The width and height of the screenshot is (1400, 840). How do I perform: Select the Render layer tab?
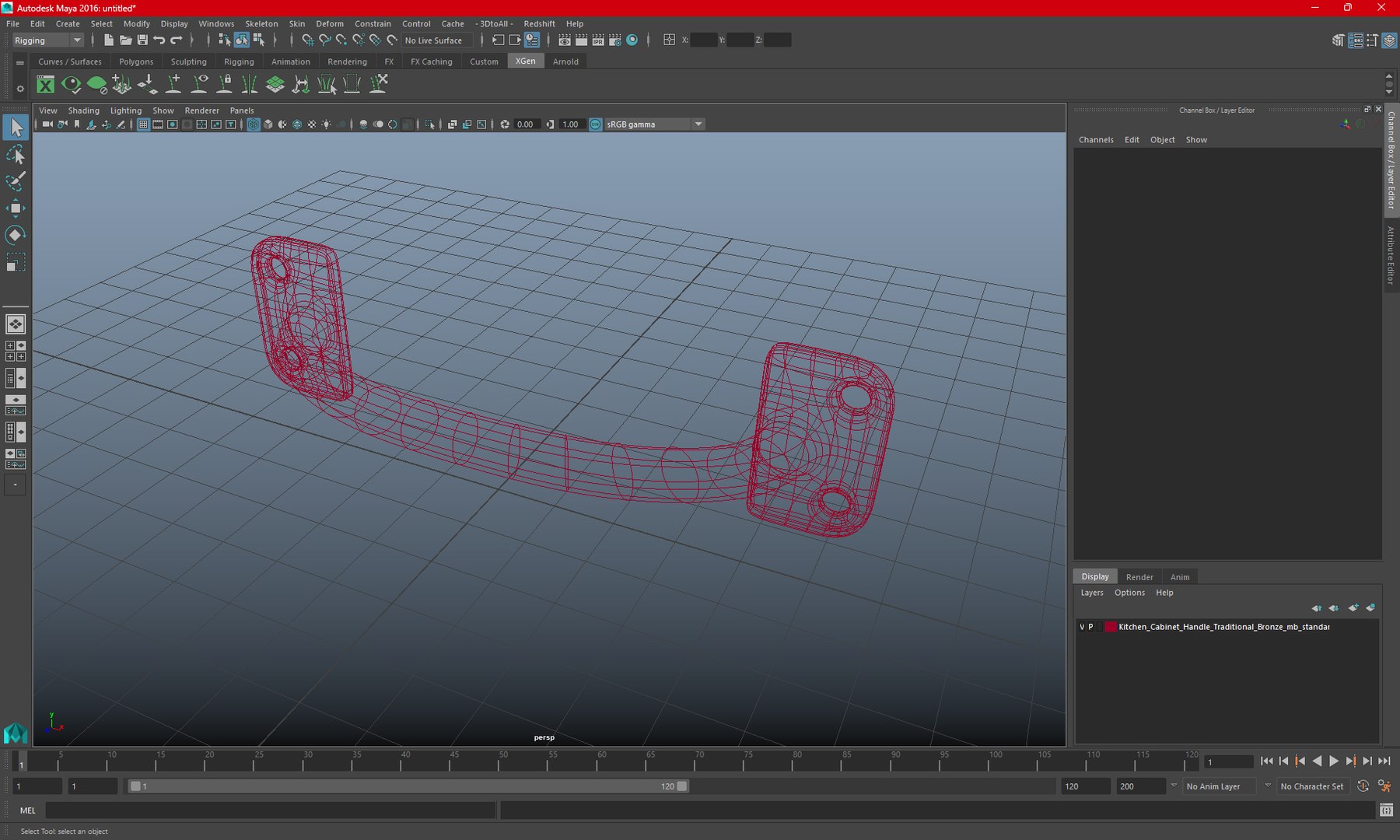1139,577
